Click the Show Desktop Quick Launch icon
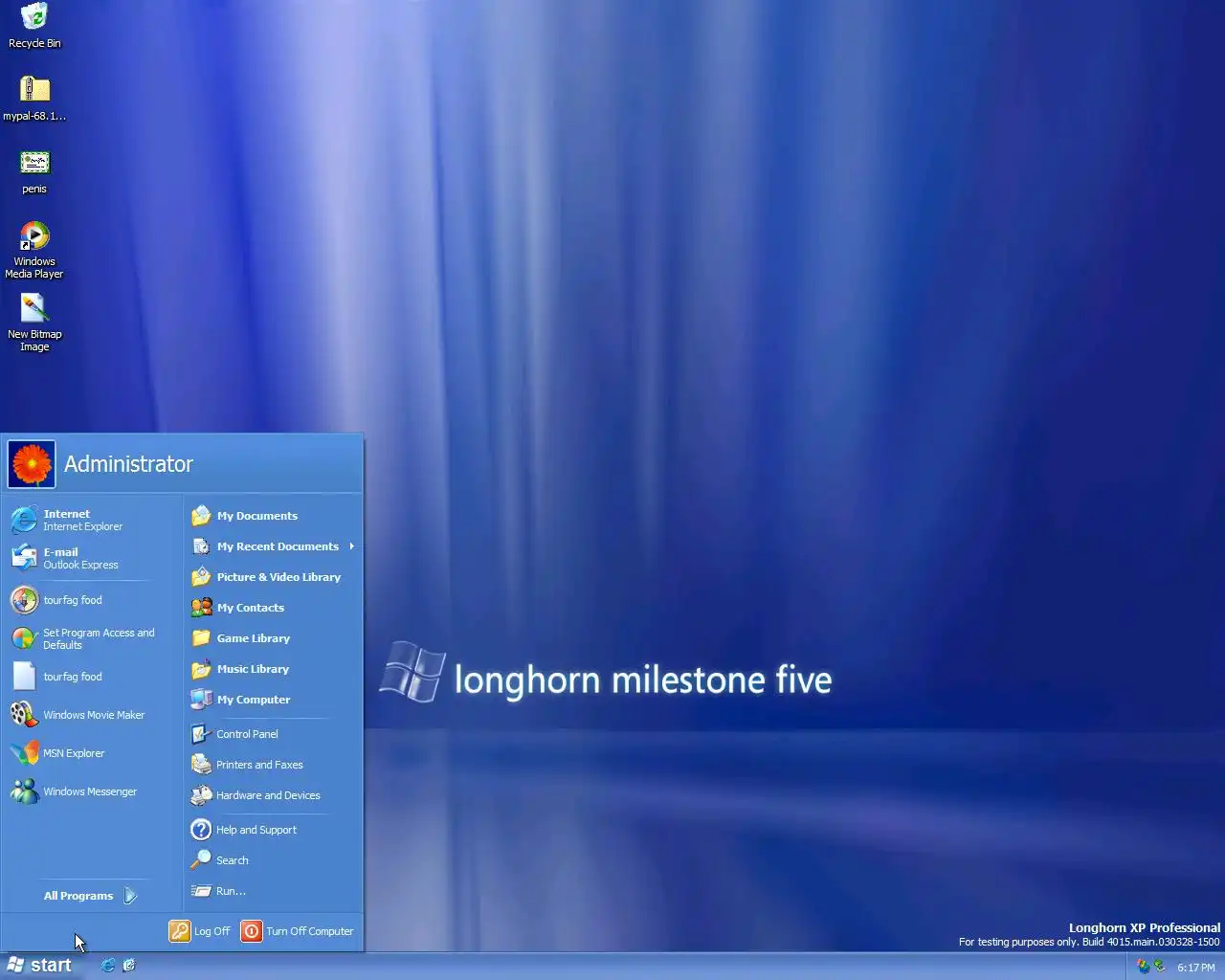This screenshot has height=980, width=1225. tap(129, 966)
